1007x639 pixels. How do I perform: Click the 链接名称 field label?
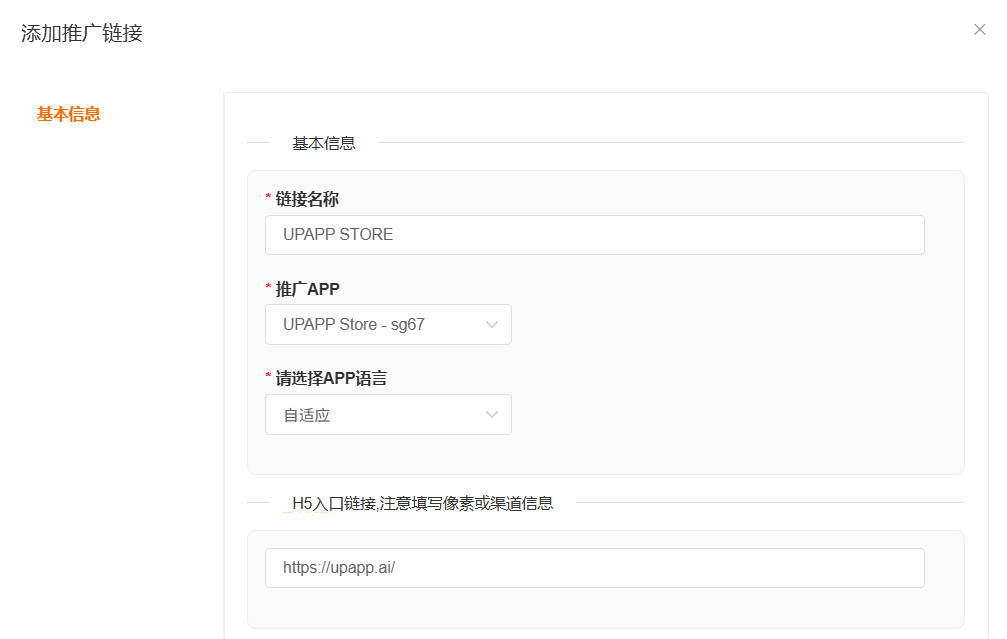(x=308, y=198)
